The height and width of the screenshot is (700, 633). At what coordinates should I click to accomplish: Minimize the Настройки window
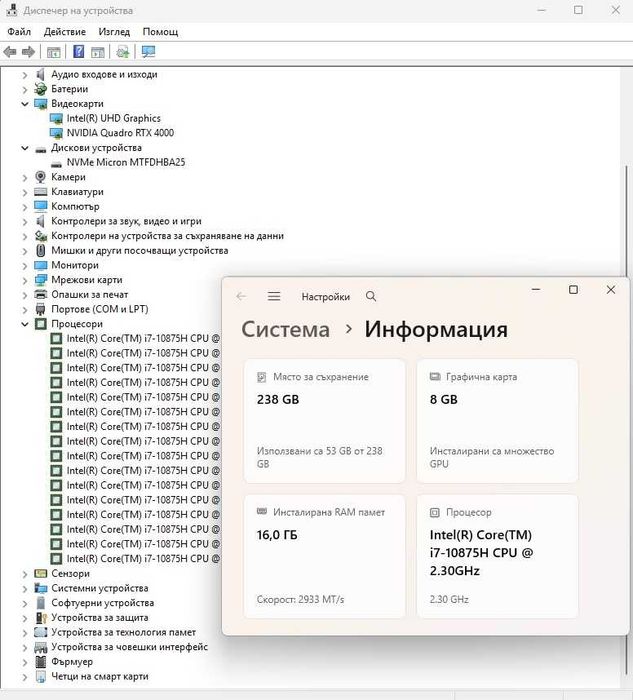536,290
